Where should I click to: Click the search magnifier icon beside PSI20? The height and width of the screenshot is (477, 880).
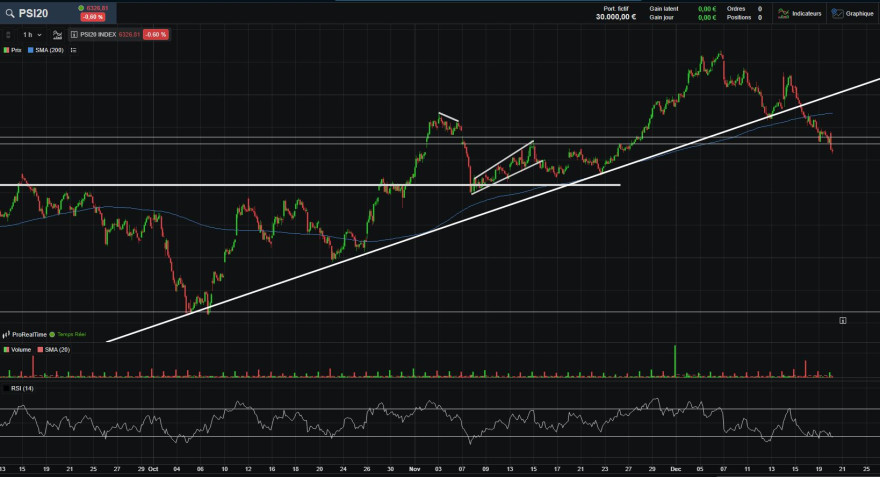(10, 13)
